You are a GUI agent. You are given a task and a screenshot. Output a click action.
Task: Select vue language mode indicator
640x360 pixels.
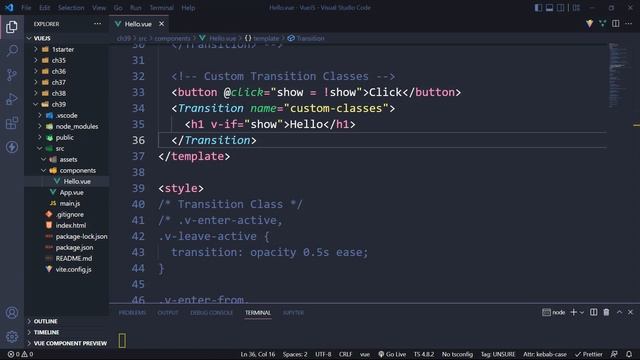(x=364, y=354)
